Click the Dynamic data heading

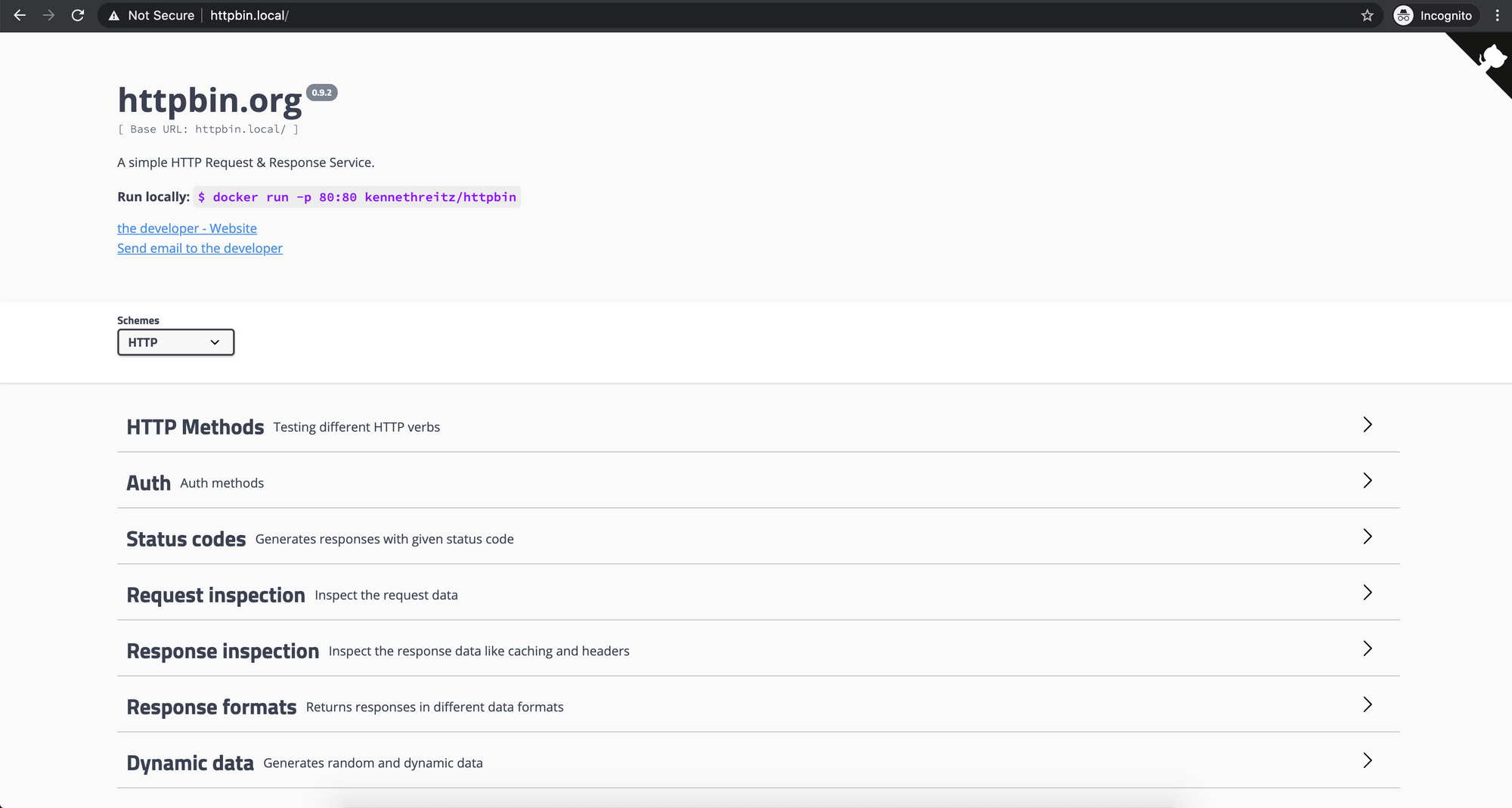(190, 763)
